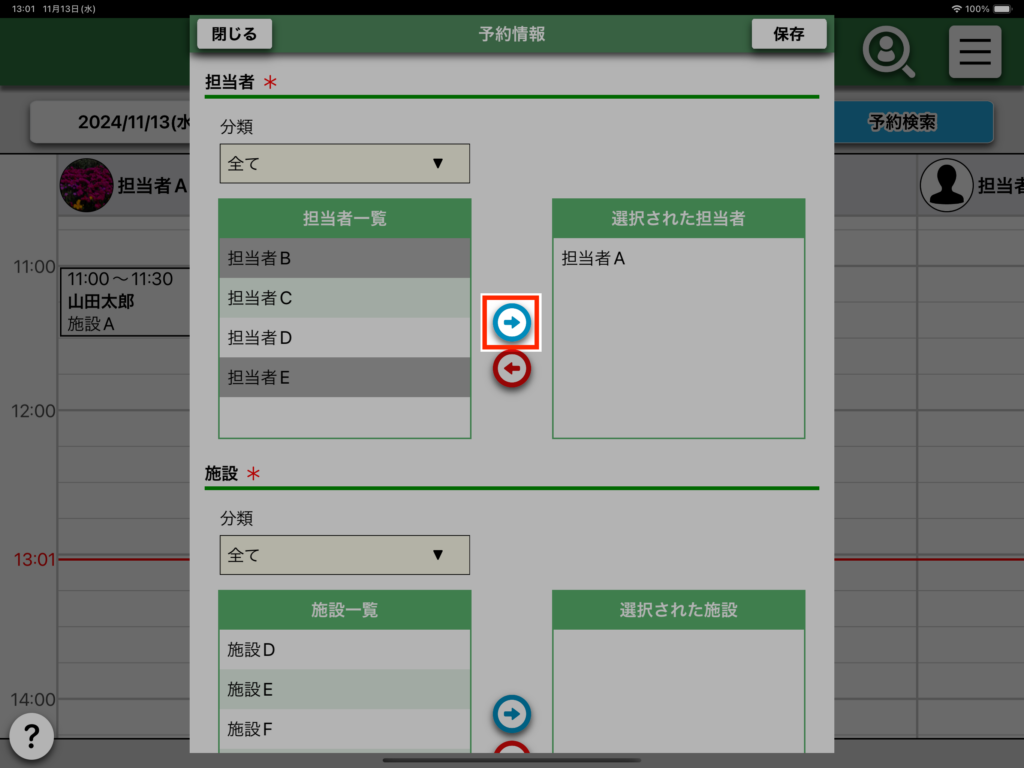Select 担当者E in staff list

point(344,378)
